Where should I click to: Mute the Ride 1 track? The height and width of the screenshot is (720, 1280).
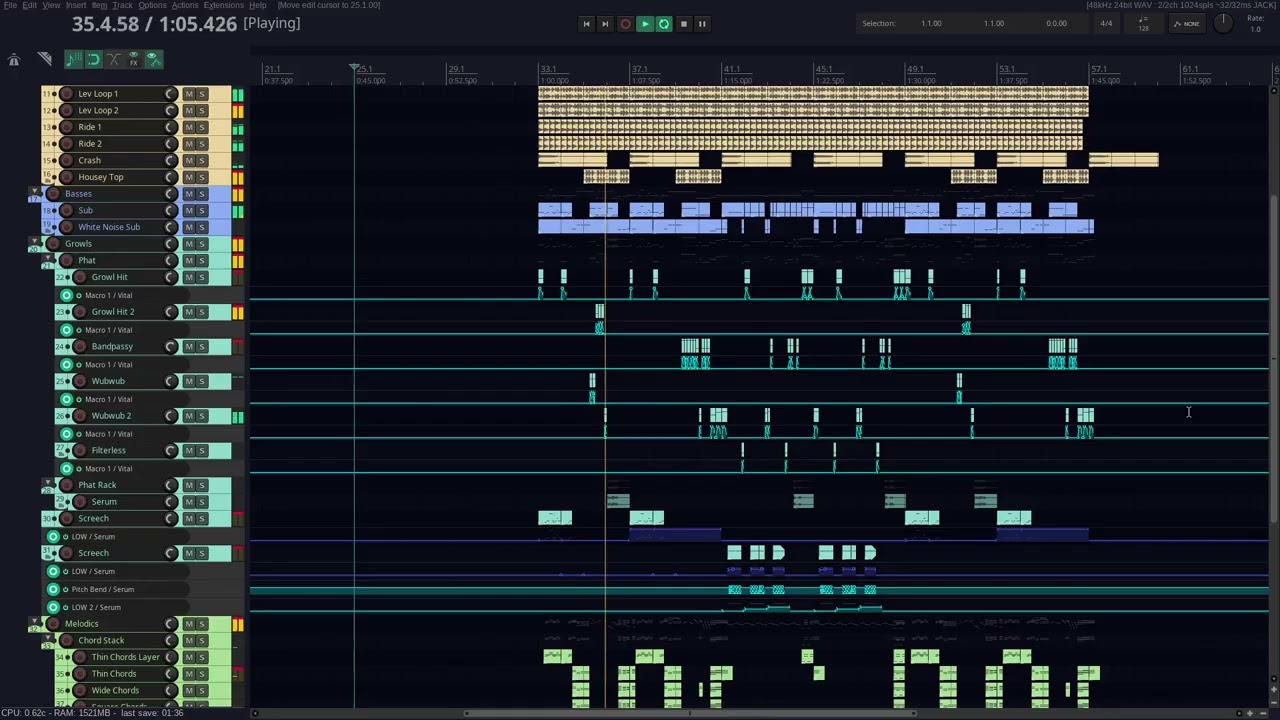[189, 128]
